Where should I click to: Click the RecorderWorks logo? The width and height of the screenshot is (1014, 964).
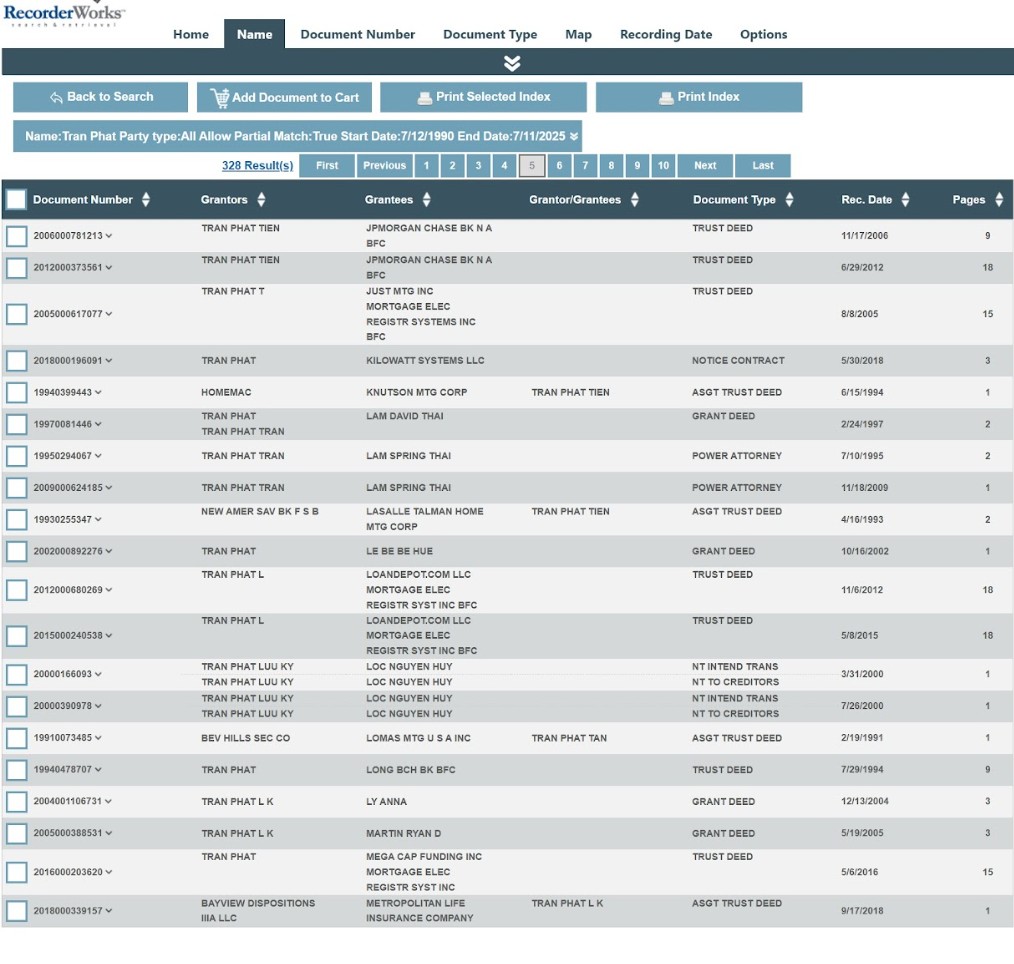click(63, 14)
